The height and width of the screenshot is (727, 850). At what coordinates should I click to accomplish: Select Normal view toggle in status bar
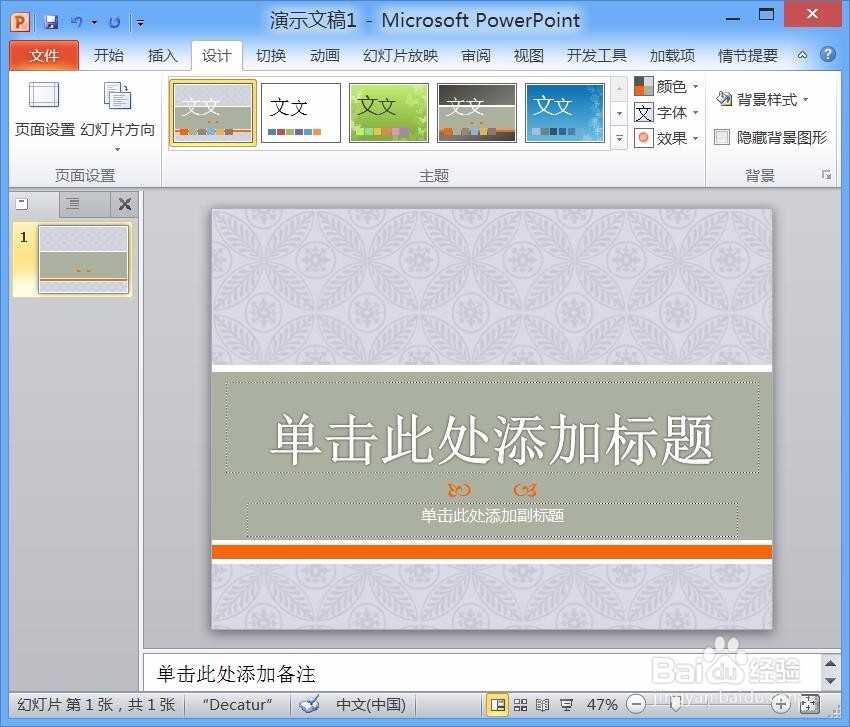tap(499, 704)
